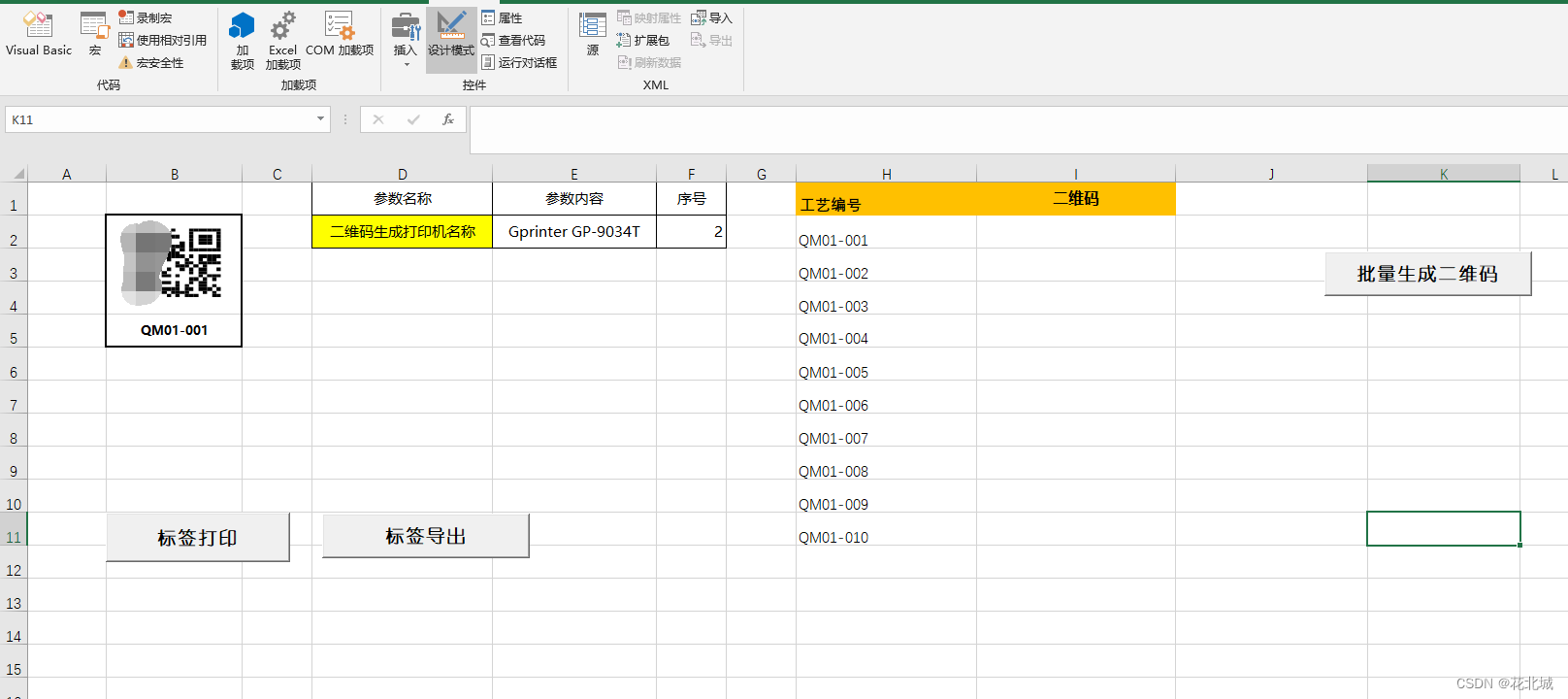Viewport: 1568px width, 699px height.
Task: Open the XML 源 source pane
Action: coord(593,35)
